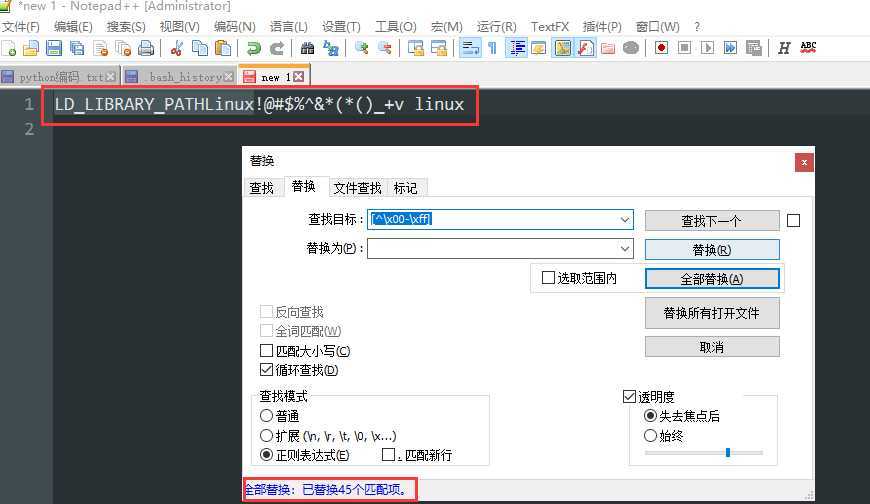The height and width of the screenshot is (504, 870).
Task: Enable the . 匹配新行 checkbox
Action: pos(388,455)
